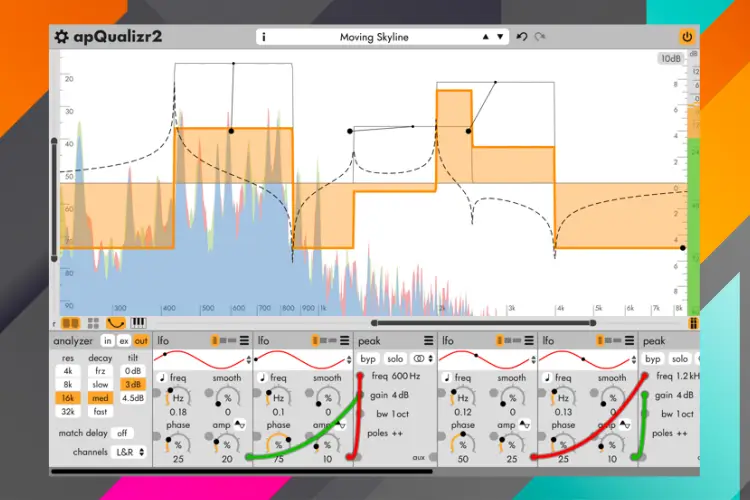
Task: Click the redo arrow icon
Action: click(540, 37)
